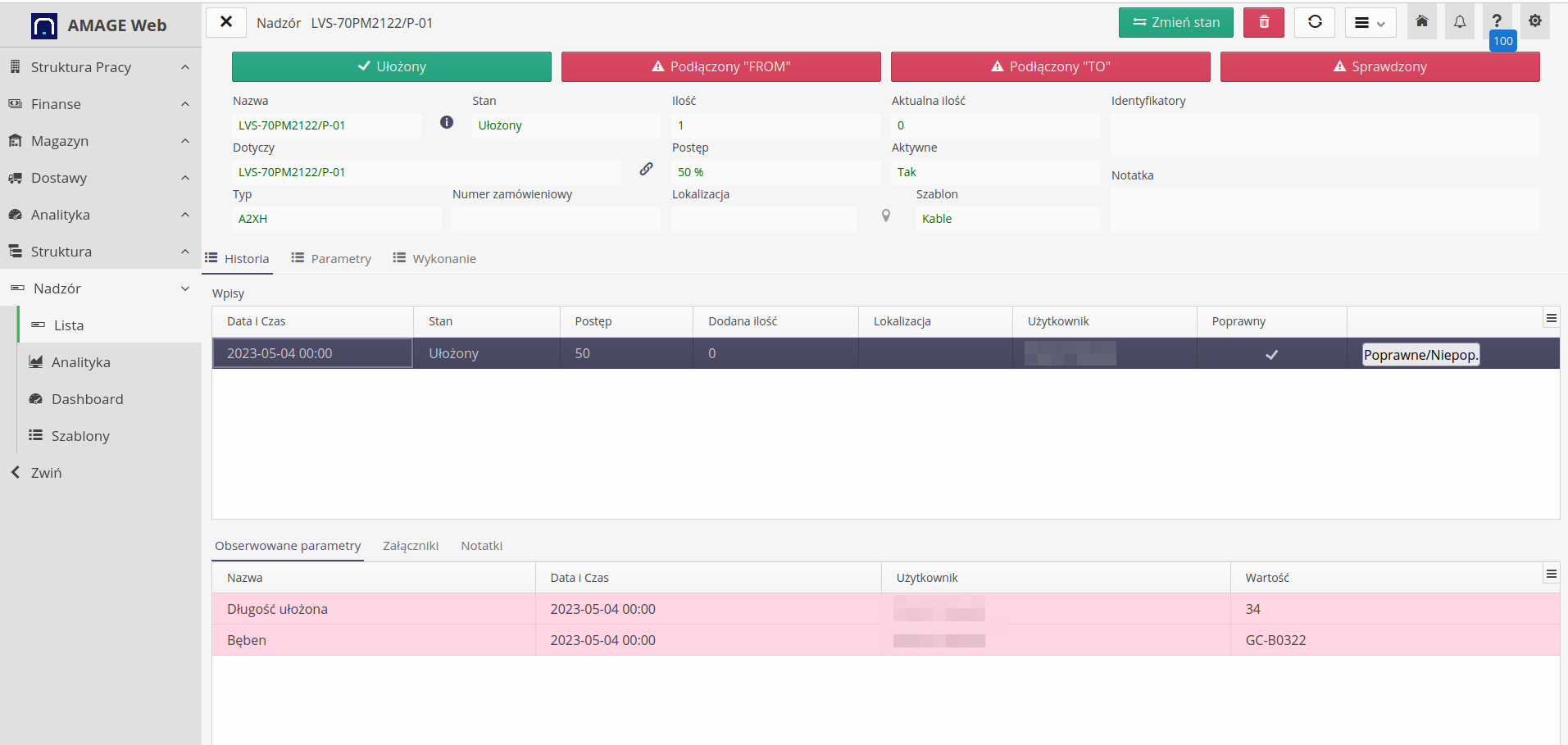Delete the entry using the red trash icon

(1263, 22)
